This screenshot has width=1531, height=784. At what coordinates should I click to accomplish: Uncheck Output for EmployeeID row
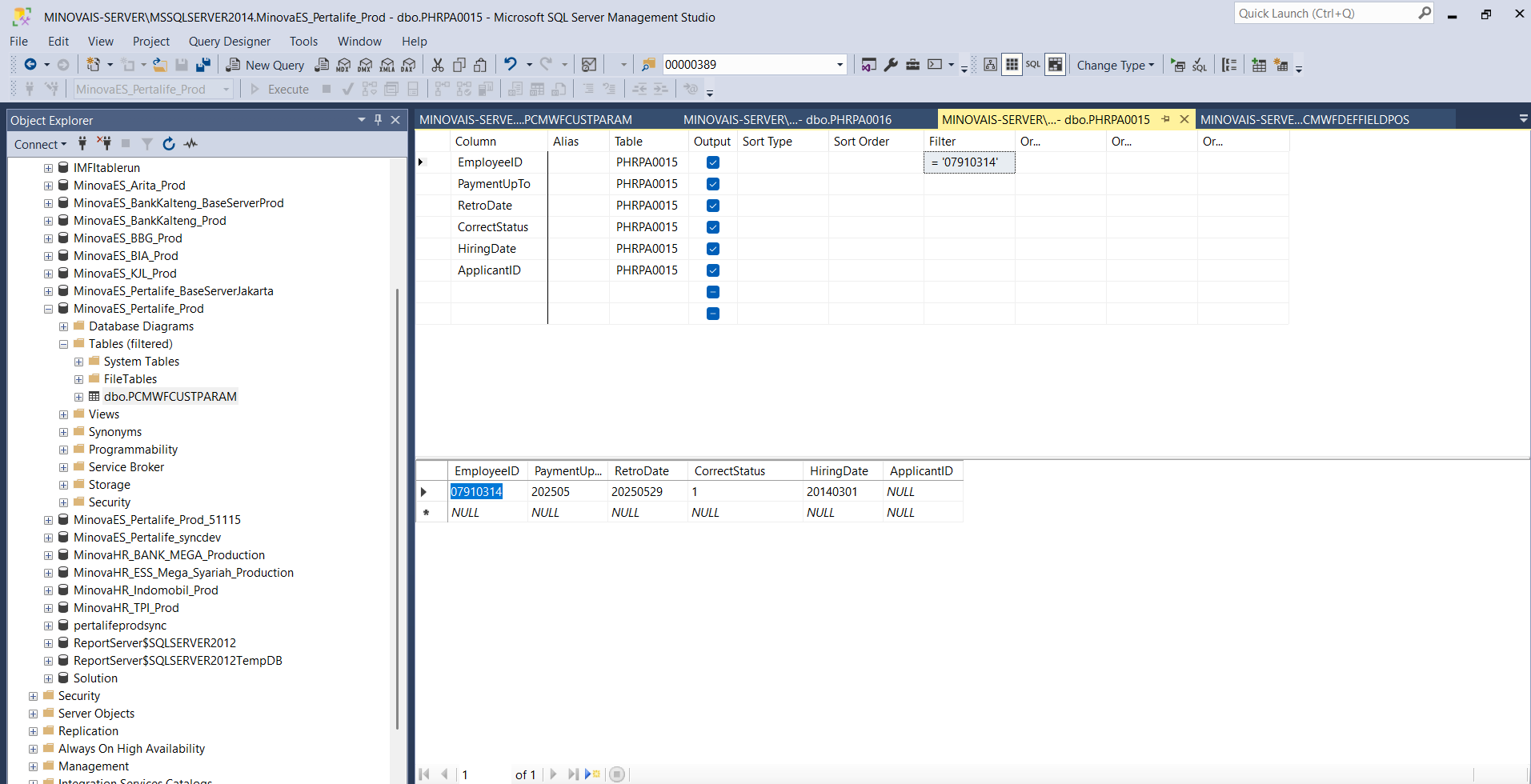pyautogui.click(x=713, y=162)
